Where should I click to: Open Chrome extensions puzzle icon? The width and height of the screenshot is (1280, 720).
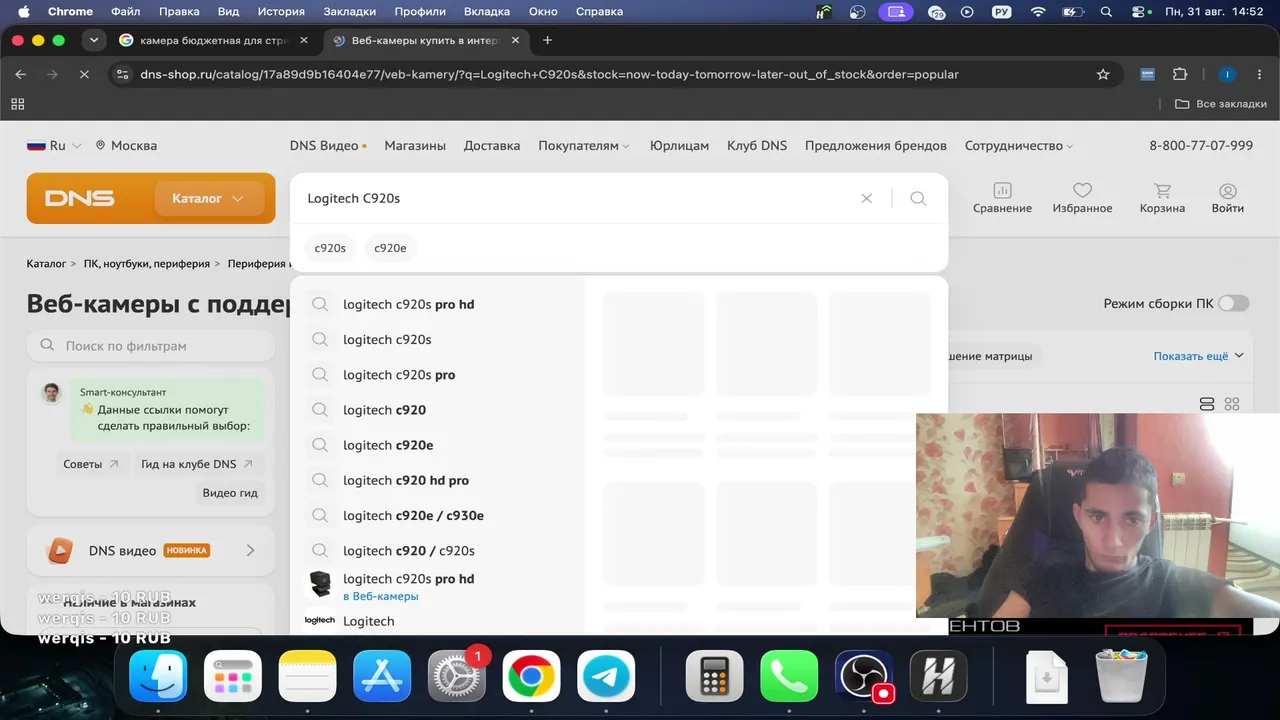point(1180,74)
